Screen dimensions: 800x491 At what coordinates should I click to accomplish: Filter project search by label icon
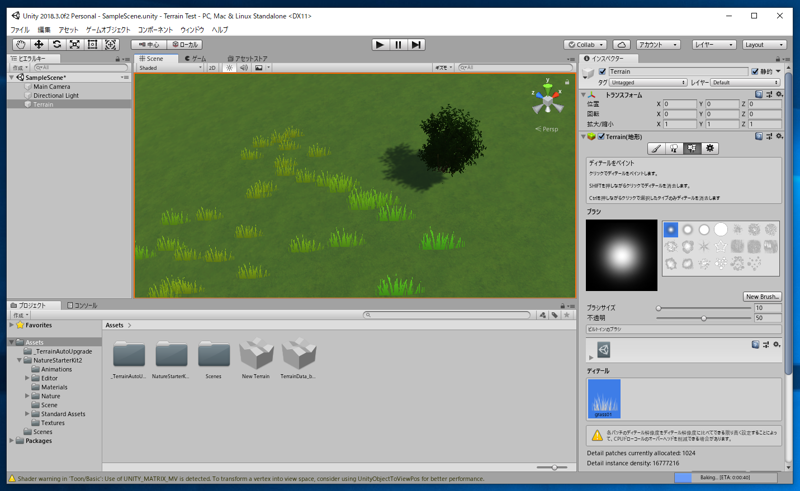click(x=555, y=315)
